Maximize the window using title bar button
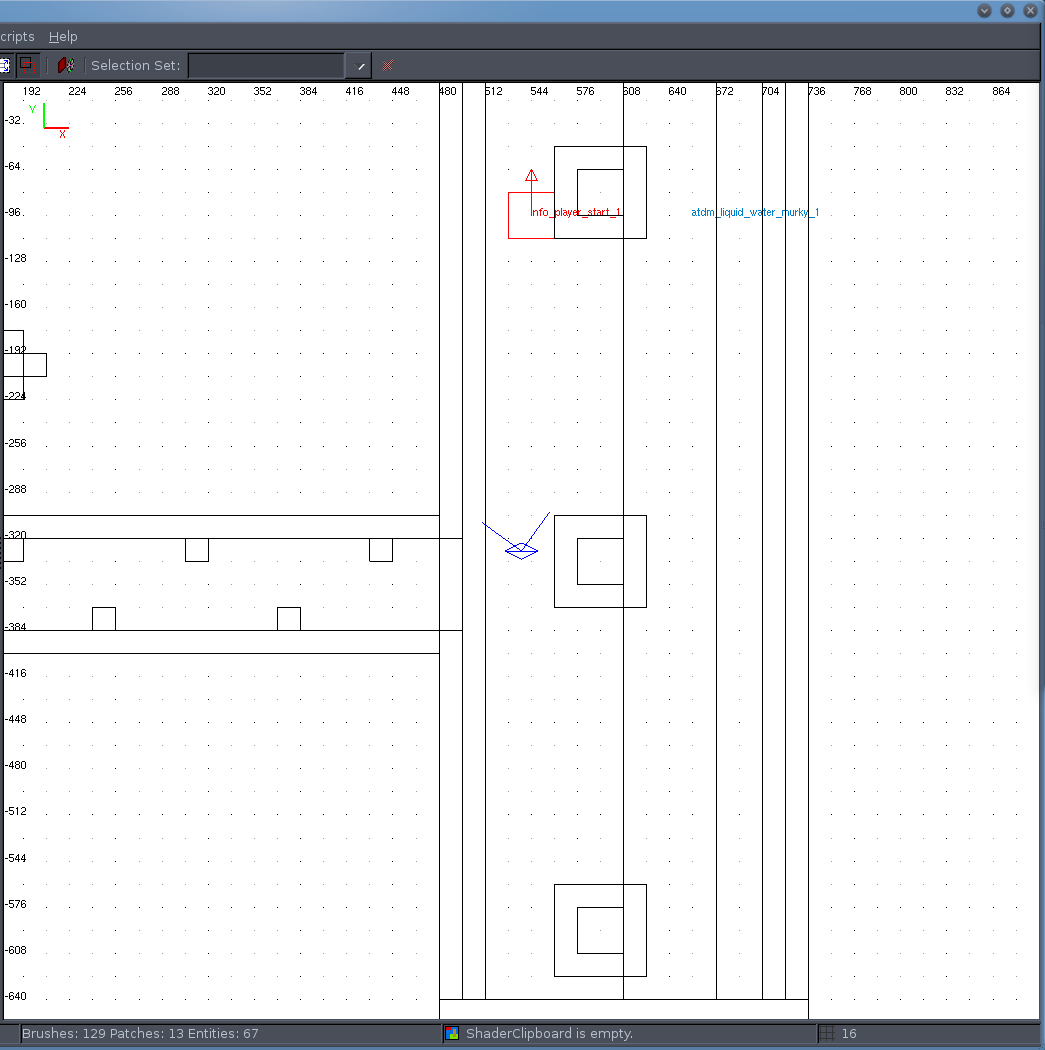Screen dimensions: 1045x1050 click(x=1008, y=11)
